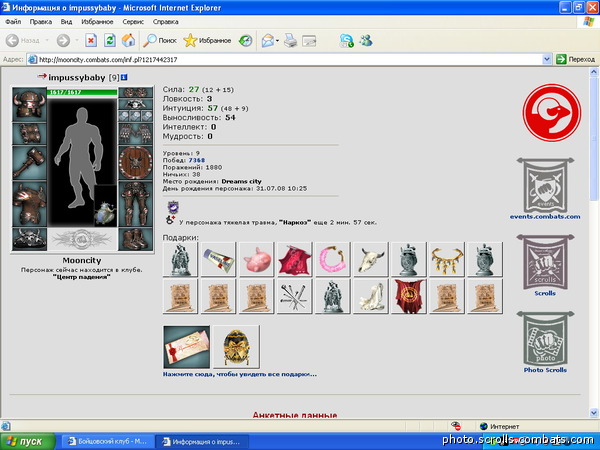Open the events.combats.com link
The image size is (600, 450).
545,217
